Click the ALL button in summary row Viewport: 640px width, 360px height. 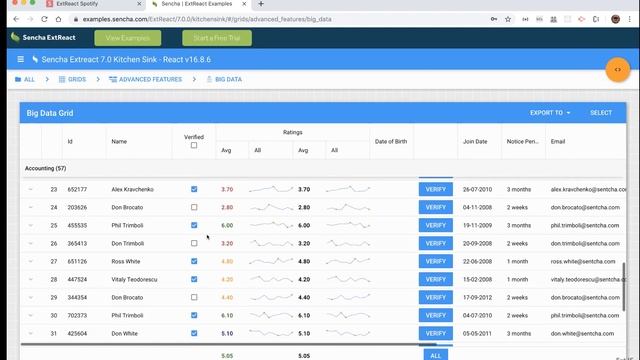tap(436, 355)
